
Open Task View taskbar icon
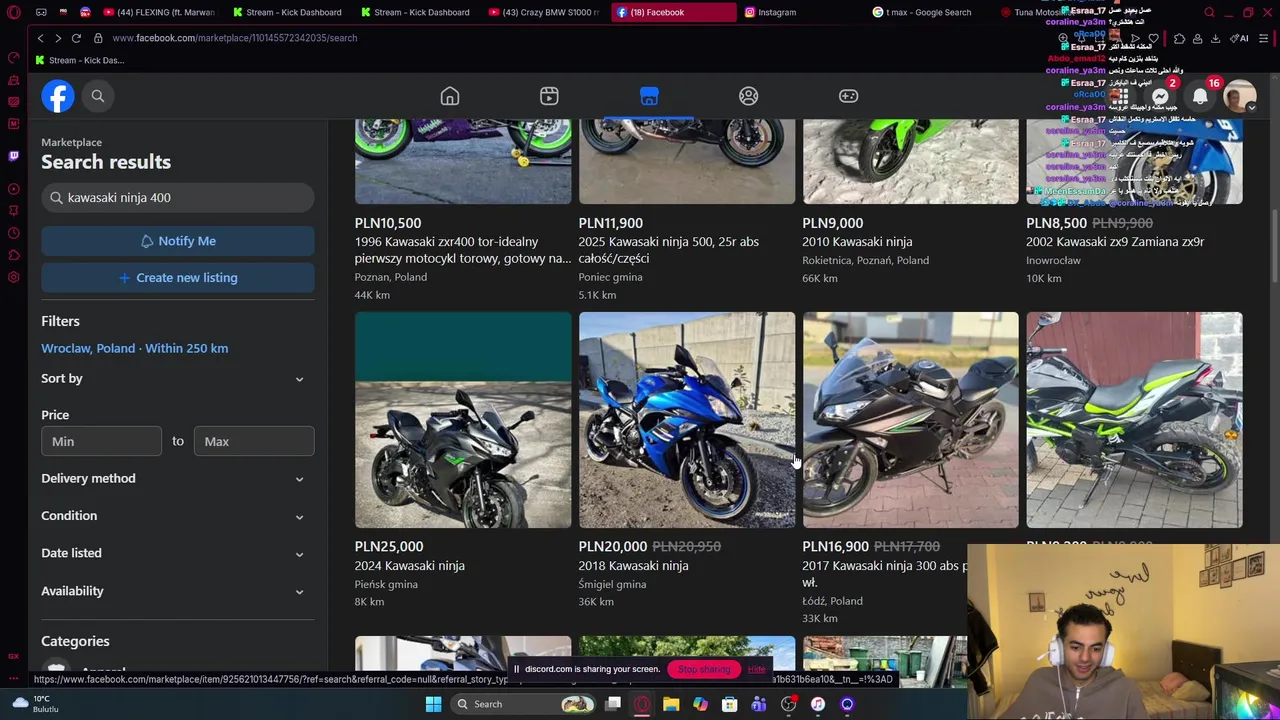pyautogui.click(x=613, y=704)
